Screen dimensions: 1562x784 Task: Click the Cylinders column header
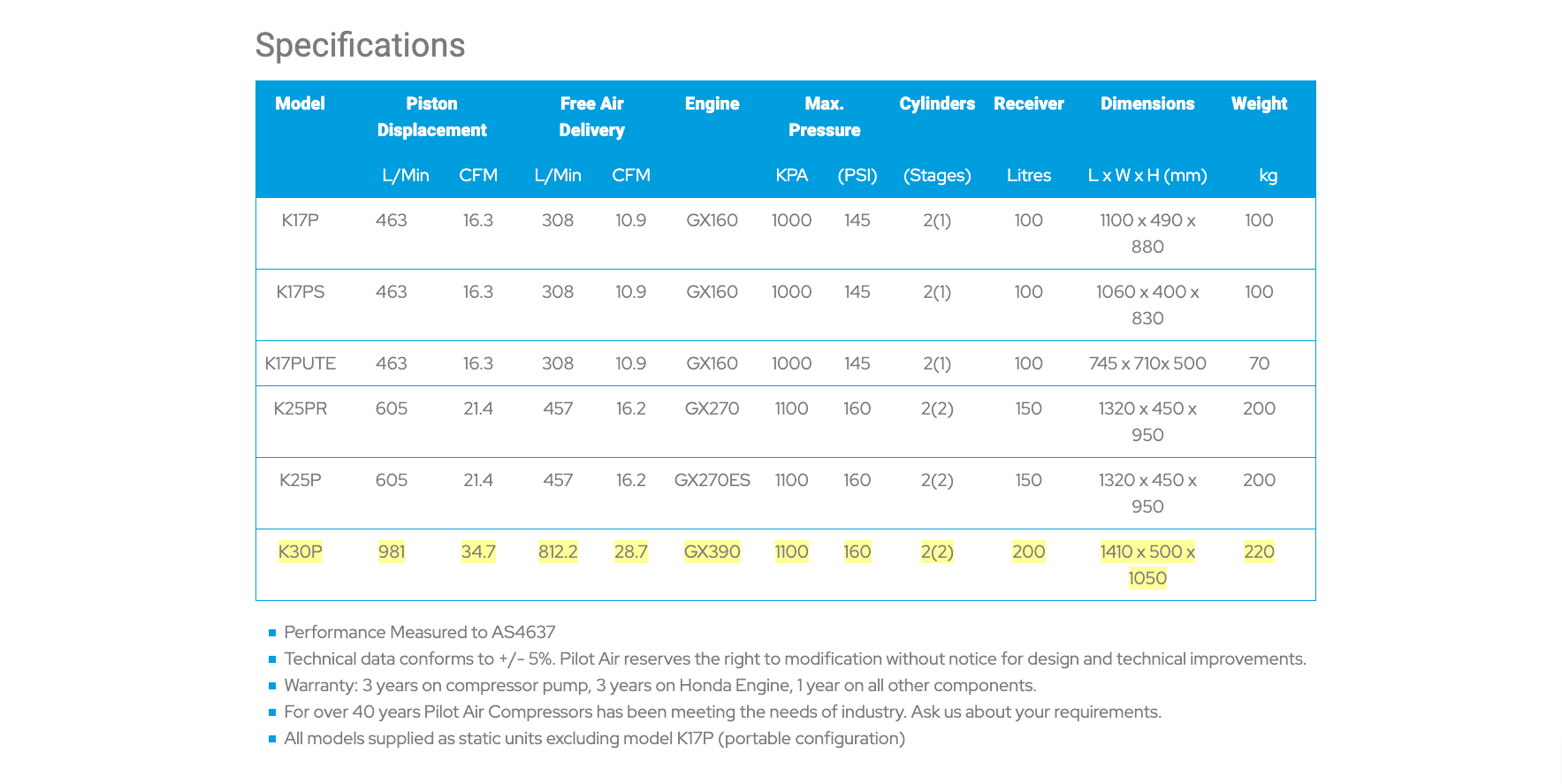click(x=937, y=103)
